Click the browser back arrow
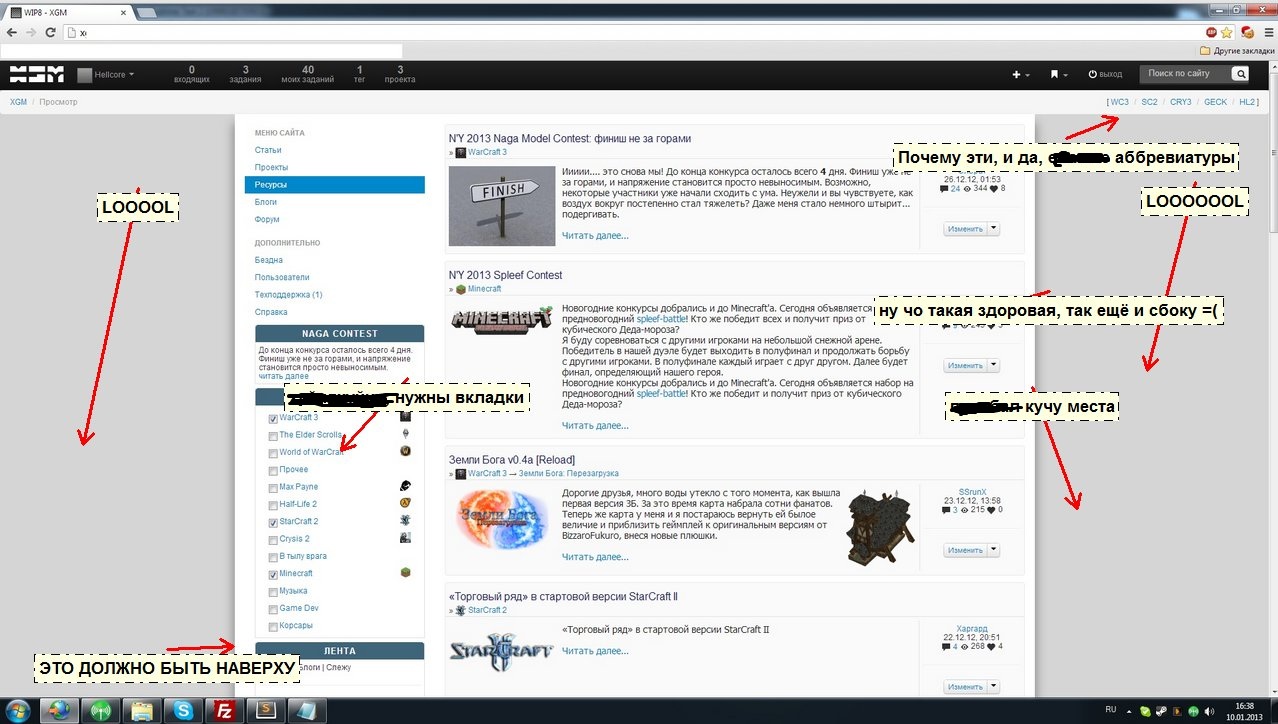The height and width of the screenshot is (724, 1278). click(x=12, y=32)
